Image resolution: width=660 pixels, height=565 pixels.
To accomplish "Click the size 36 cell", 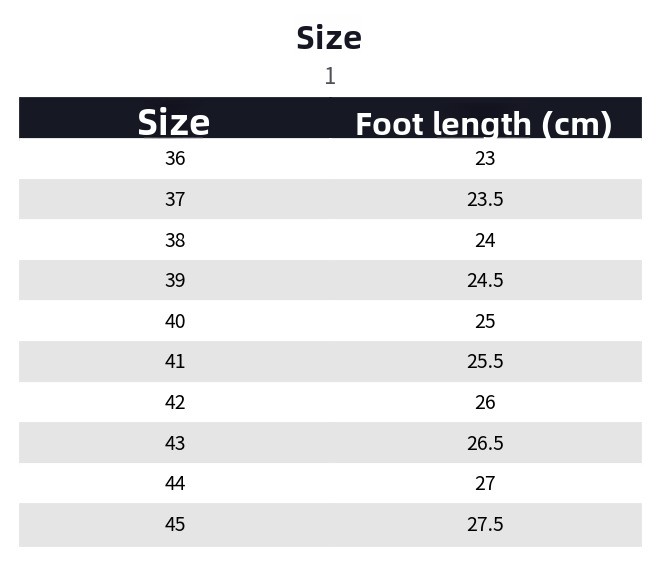I will tap(175, 158).
